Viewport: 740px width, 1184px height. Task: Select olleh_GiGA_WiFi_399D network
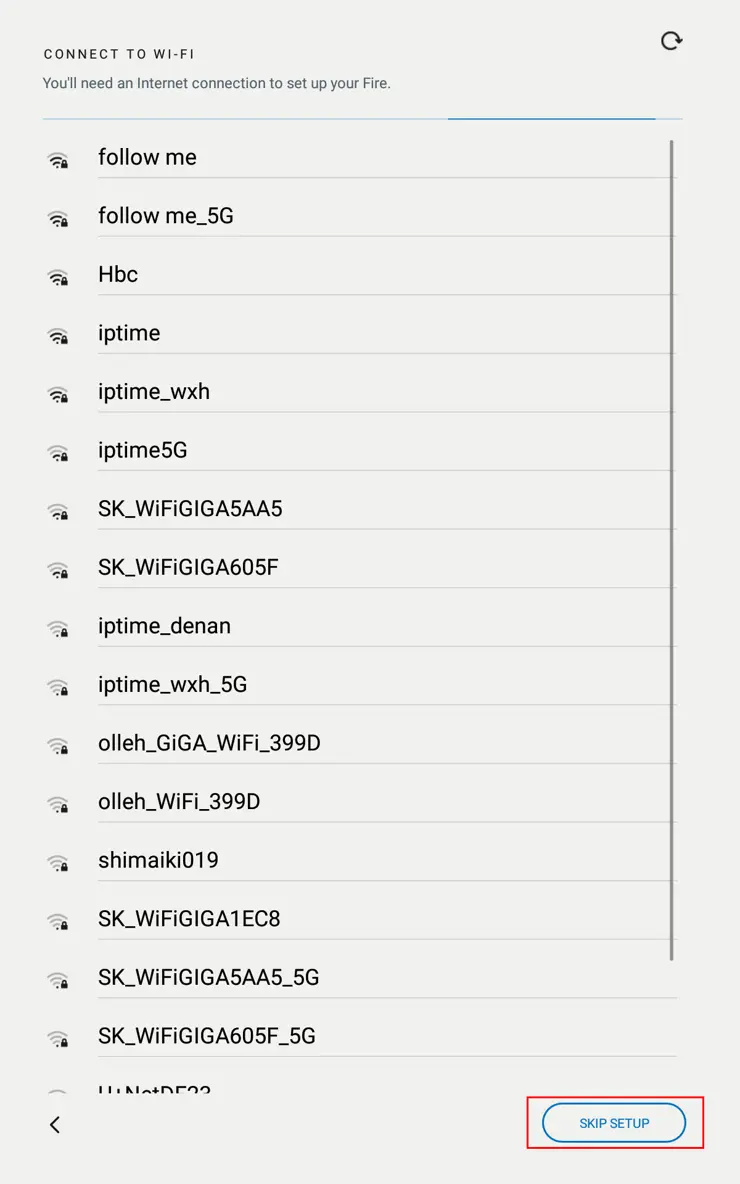(x=209, y=743)
